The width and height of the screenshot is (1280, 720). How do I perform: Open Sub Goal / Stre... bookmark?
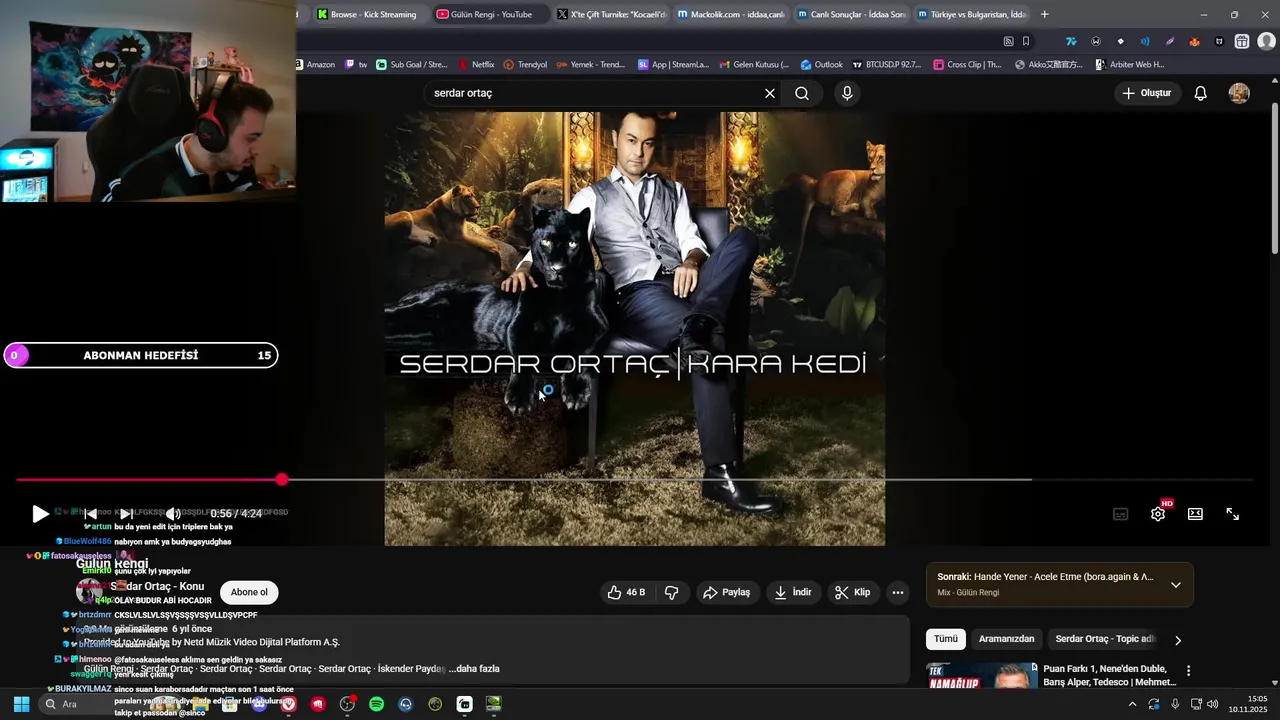coord(410,65)
